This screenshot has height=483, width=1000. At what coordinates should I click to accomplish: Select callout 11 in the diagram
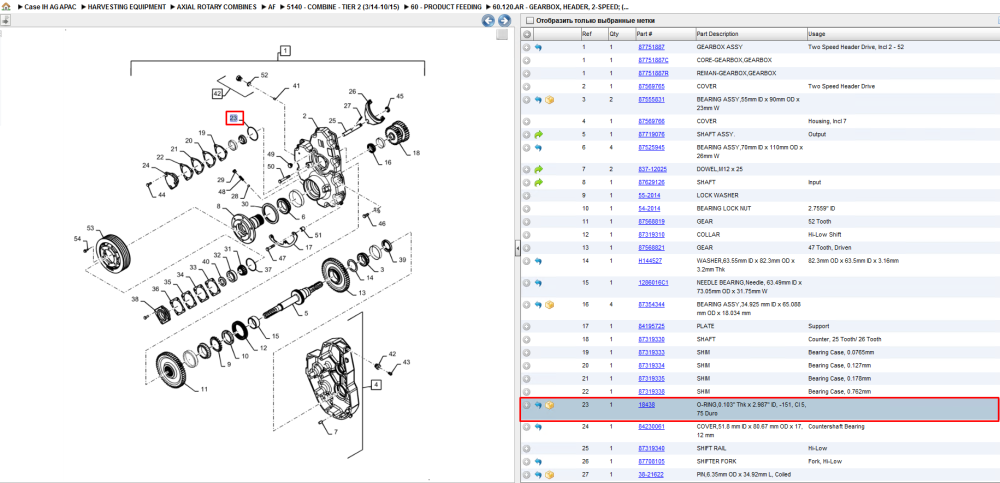tap(204, 389)
